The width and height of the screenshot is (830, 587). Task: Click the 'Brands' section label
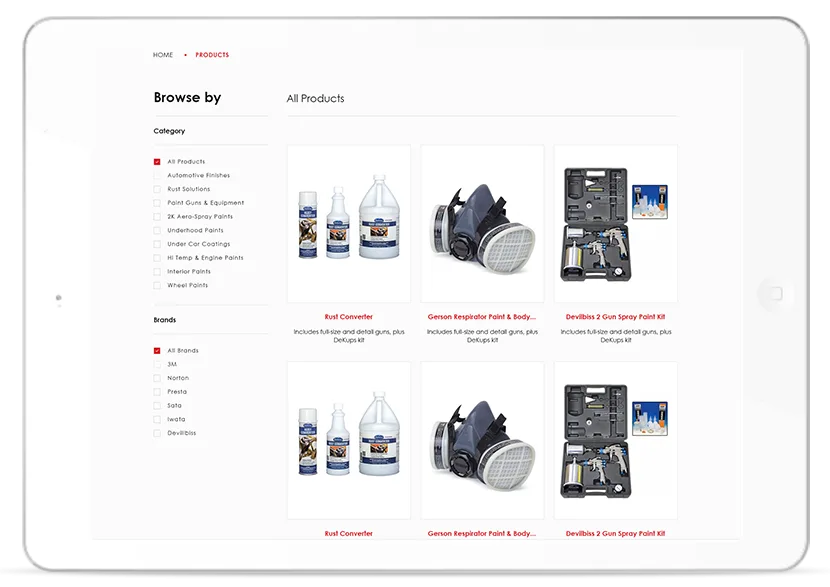point(165,320)
